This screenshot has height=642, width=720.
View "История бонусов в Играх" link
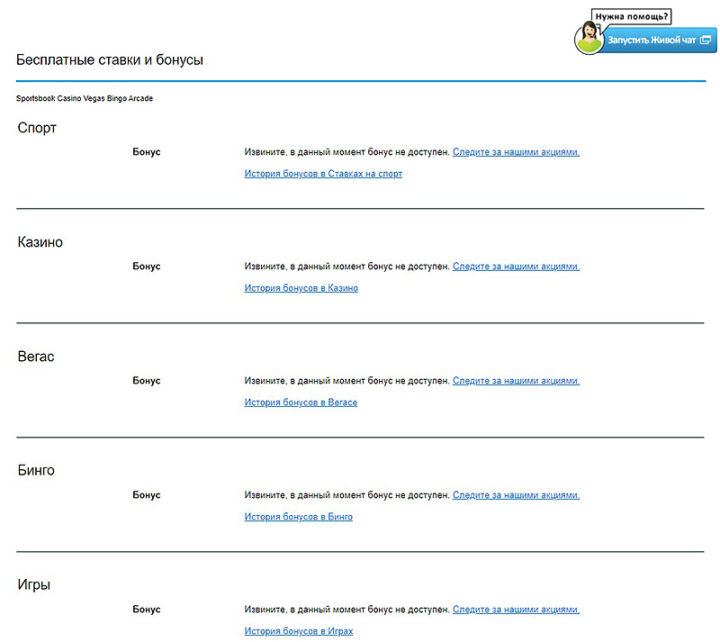[298, 631]
